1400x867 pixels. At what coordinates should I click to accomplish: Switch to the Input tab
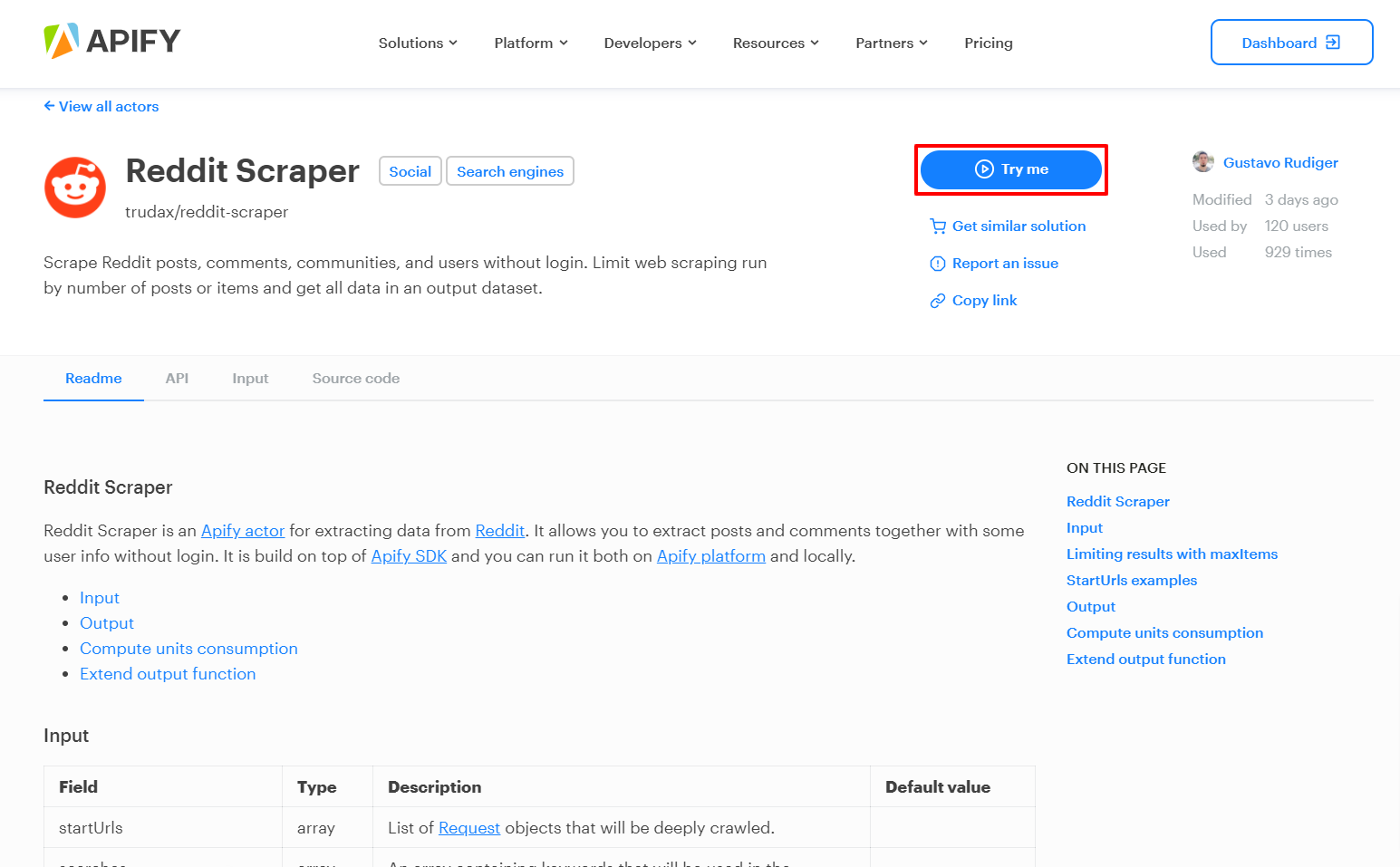coord(250,379)
